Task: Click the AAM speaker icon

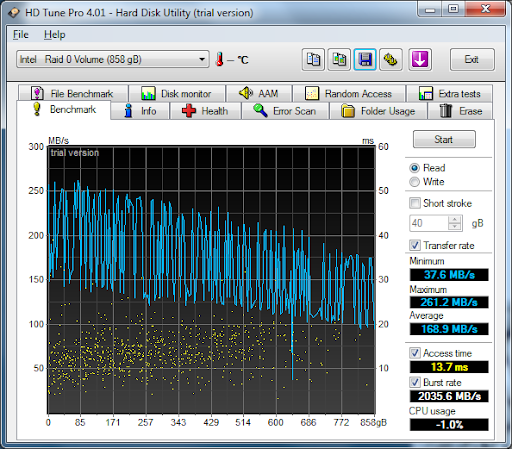Action: (246, 93)
